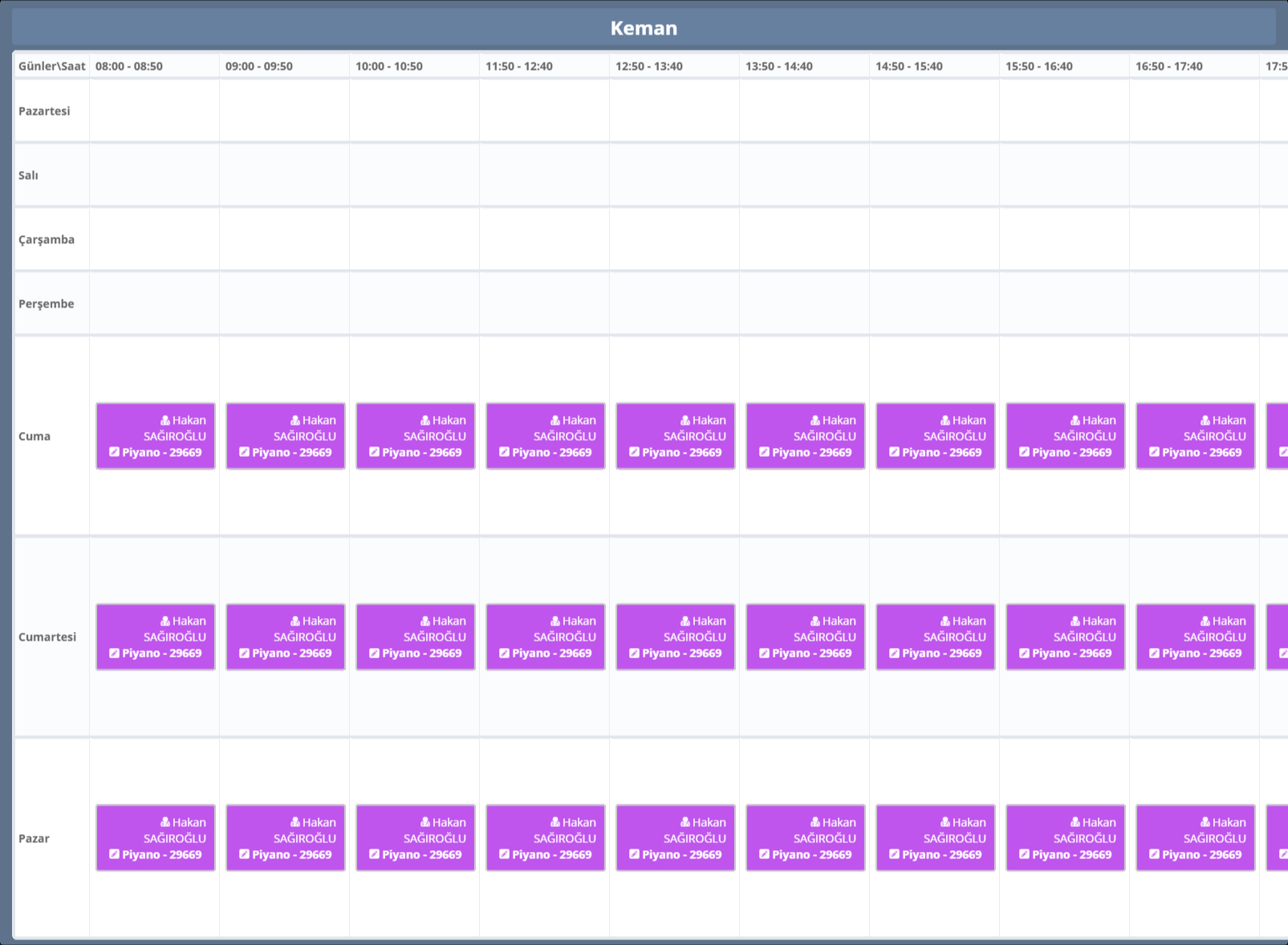The image size is (1288, 945).
Task: Click empty Salı 10:00 - 10:50 cell
Action: (x=414, y=175)
